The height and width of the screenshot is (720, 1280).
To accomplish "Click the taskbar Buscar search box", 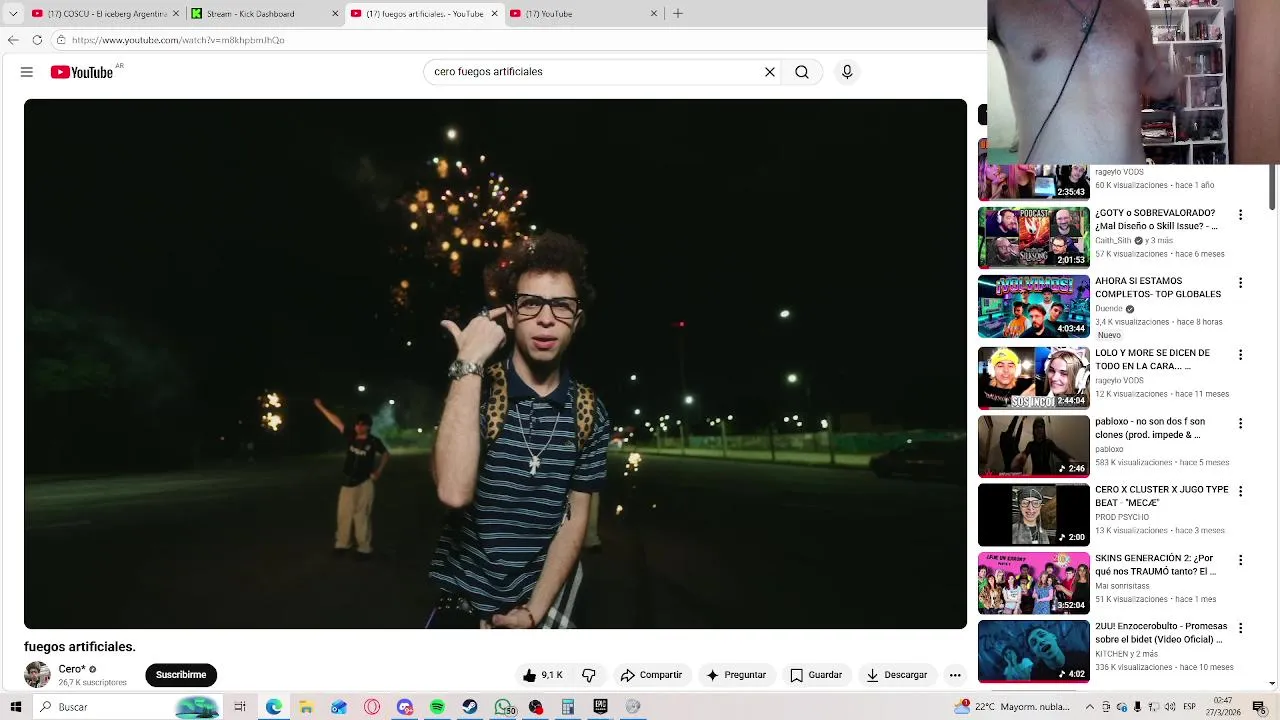I will coord(127,707).
